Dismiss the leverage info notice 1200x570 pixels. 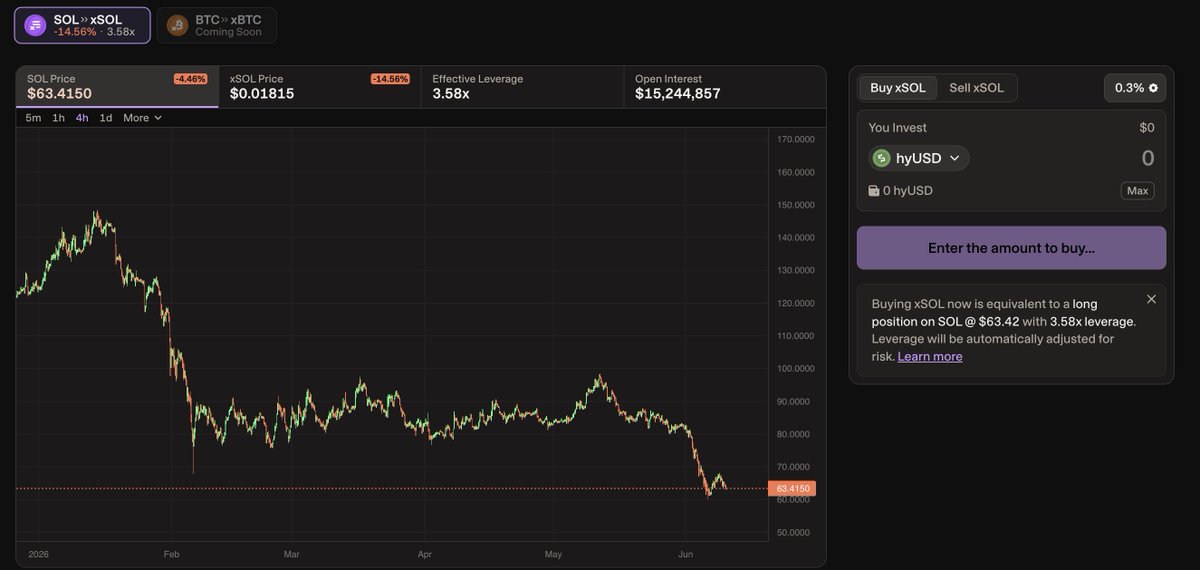[x=1151, y=299]
